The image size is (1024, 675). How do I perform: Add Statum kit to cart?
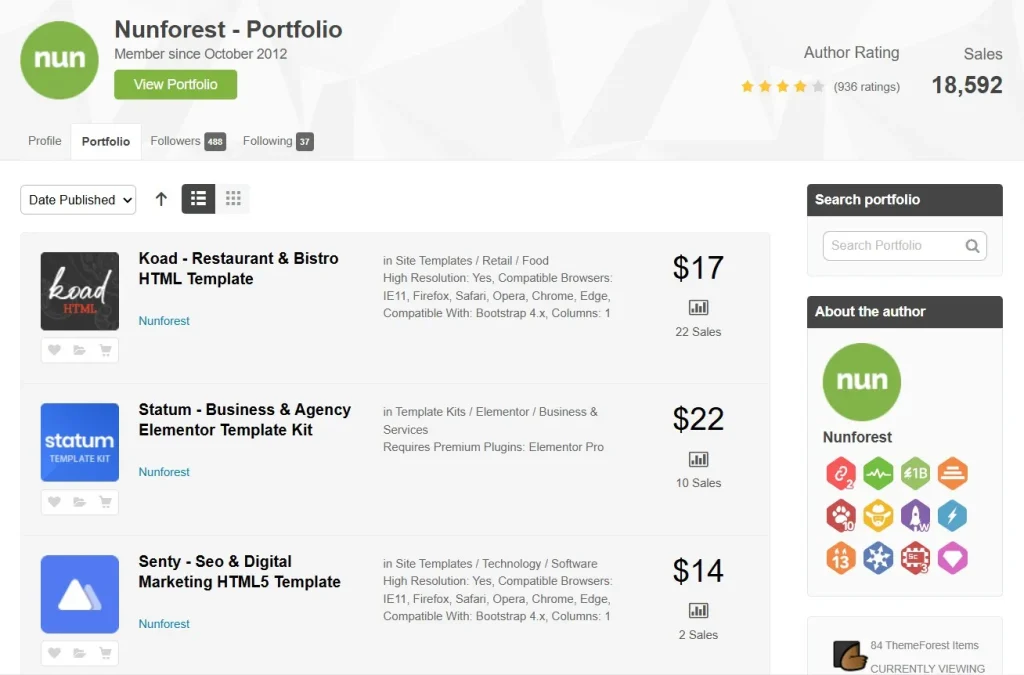pos(105,502)
